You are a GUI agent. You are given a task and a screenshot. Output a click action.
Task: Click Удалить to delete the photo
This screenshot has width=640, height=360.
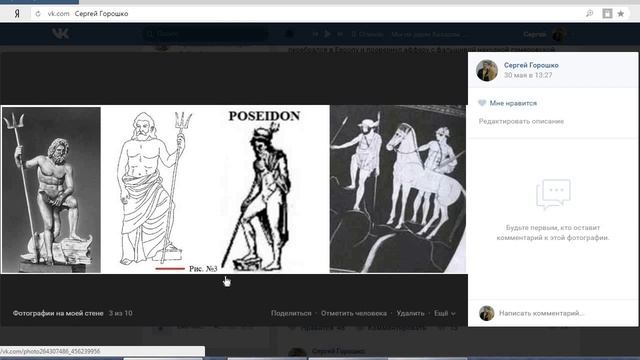[410, 313]
